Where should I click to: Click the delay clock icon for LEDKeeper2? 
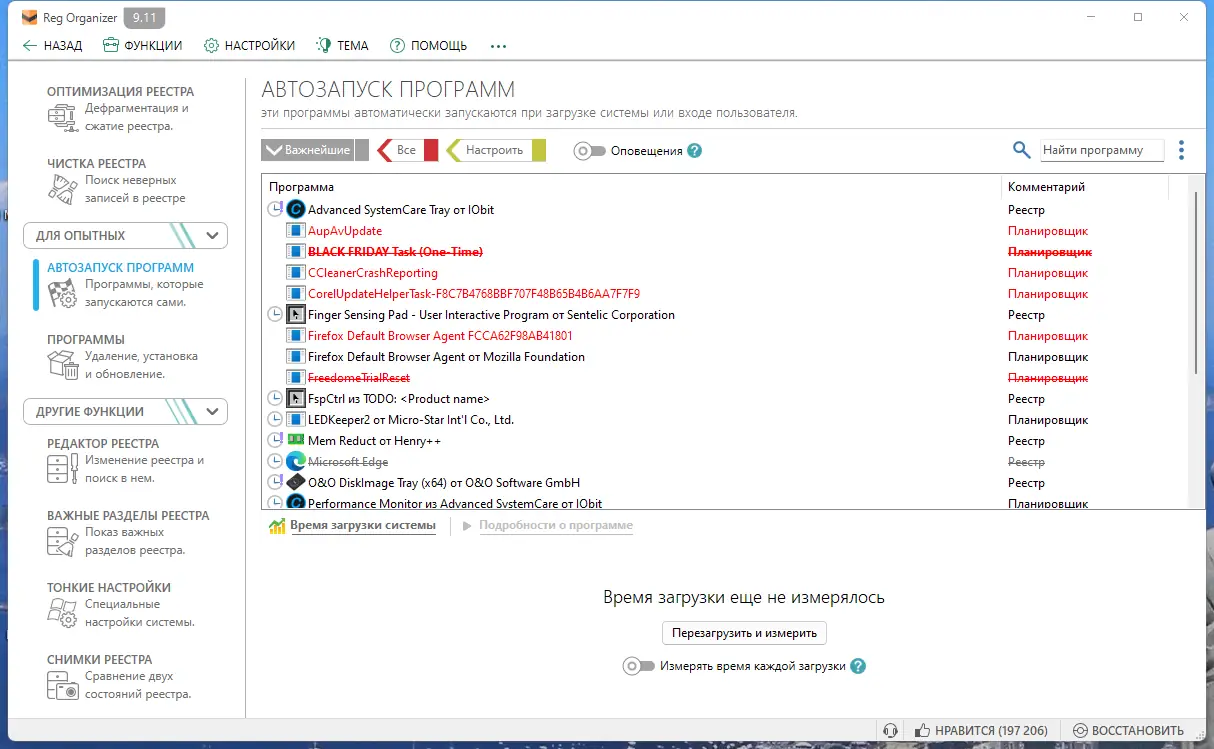(276, 420)
